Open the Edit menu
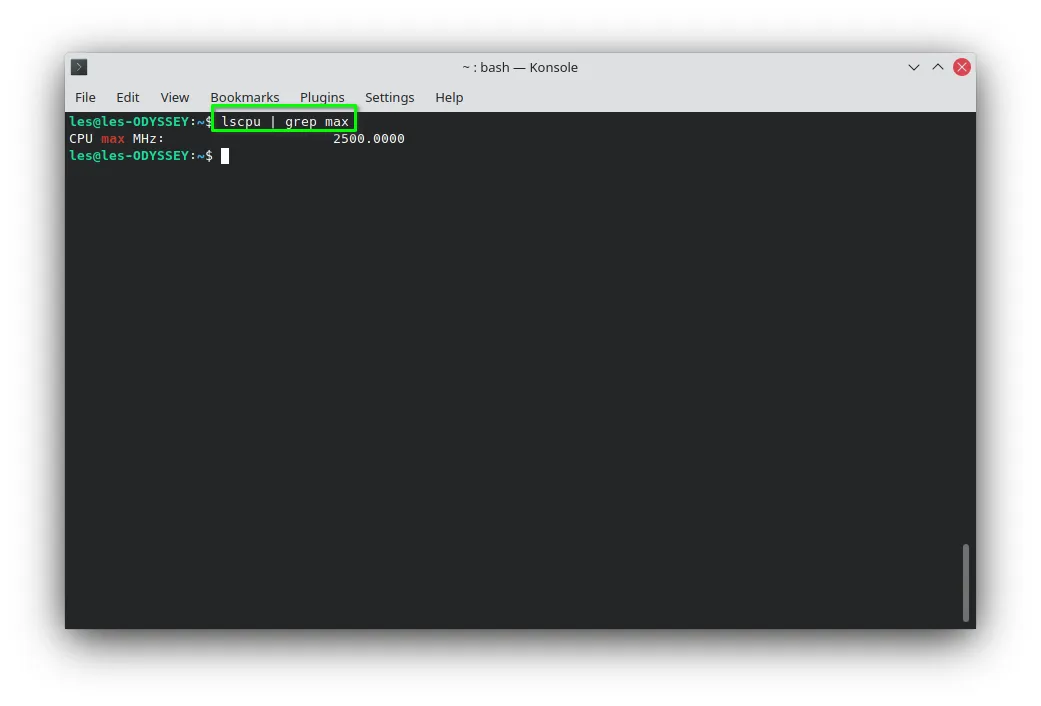 coord(127,98)
